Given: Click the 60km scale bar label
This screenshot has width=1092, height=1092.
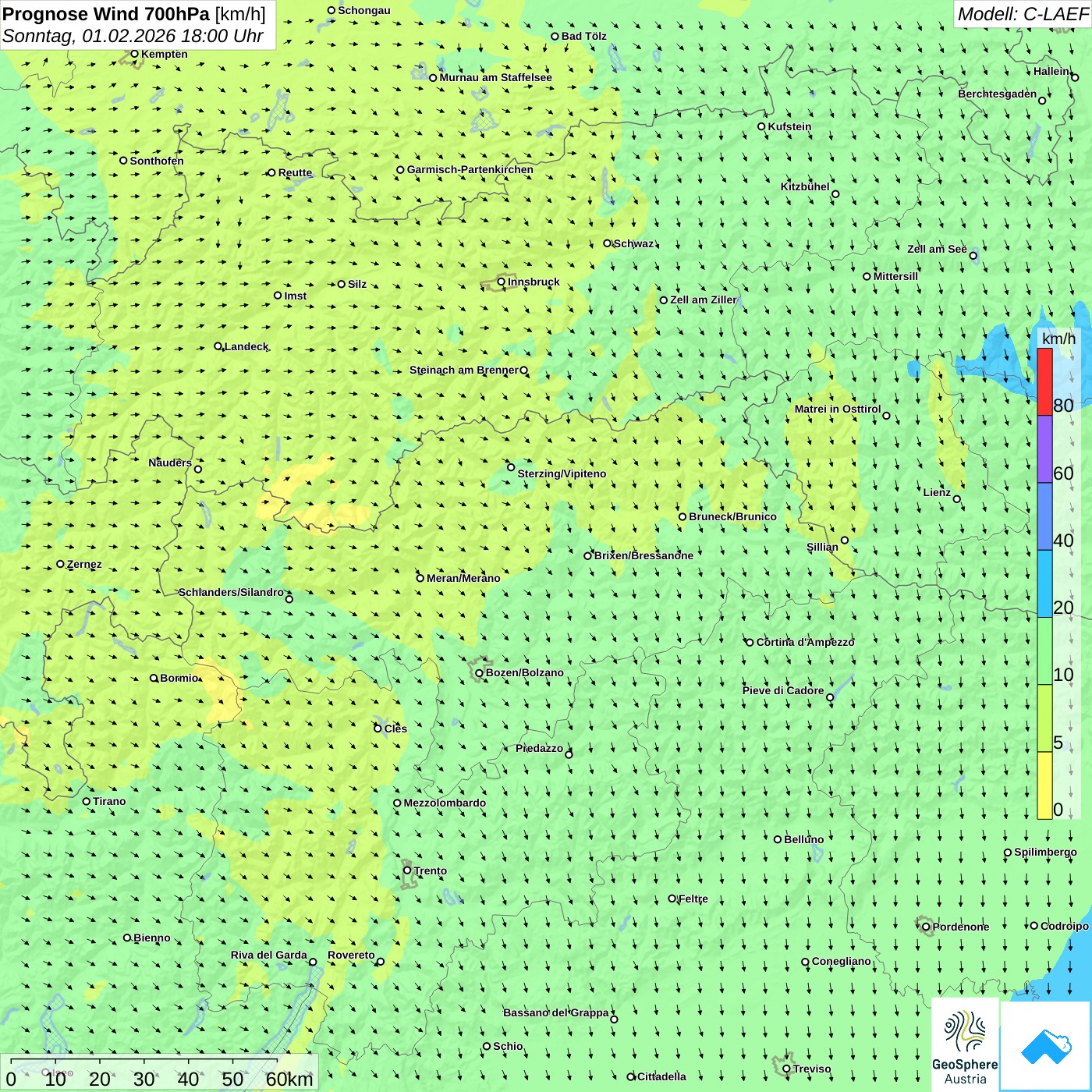Looking at the screenshot, I should point(289,1079).
